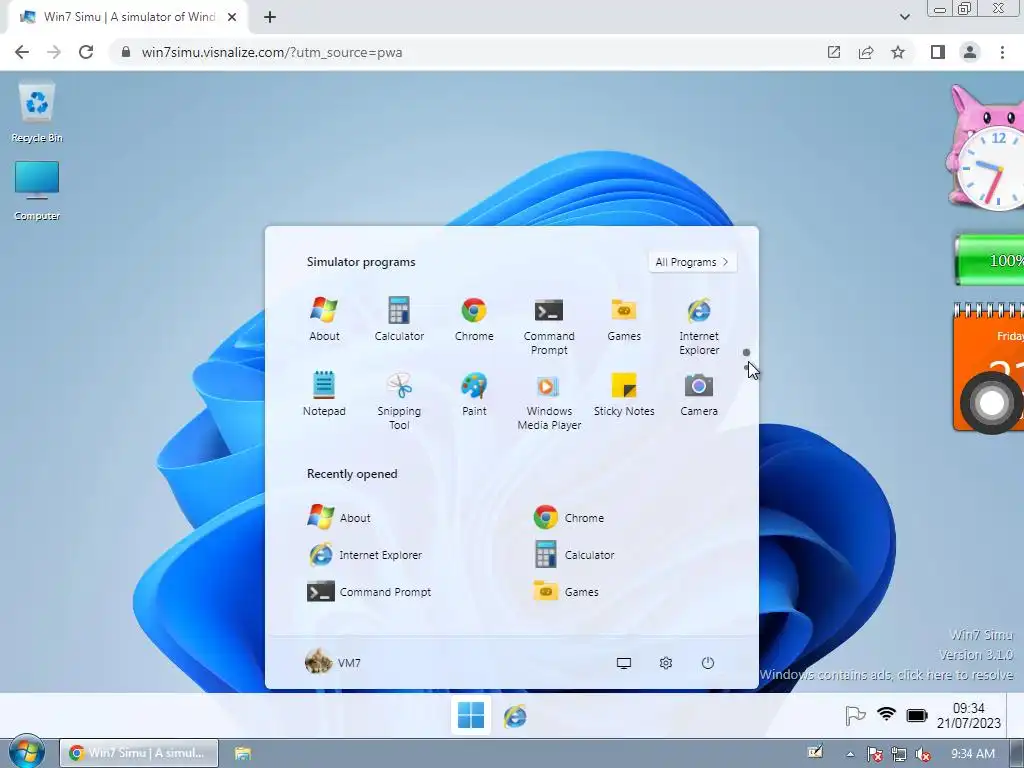Screen dimensions: 1024x768
Task: Show hidden icons in host tray
Action: coord(850,754)
